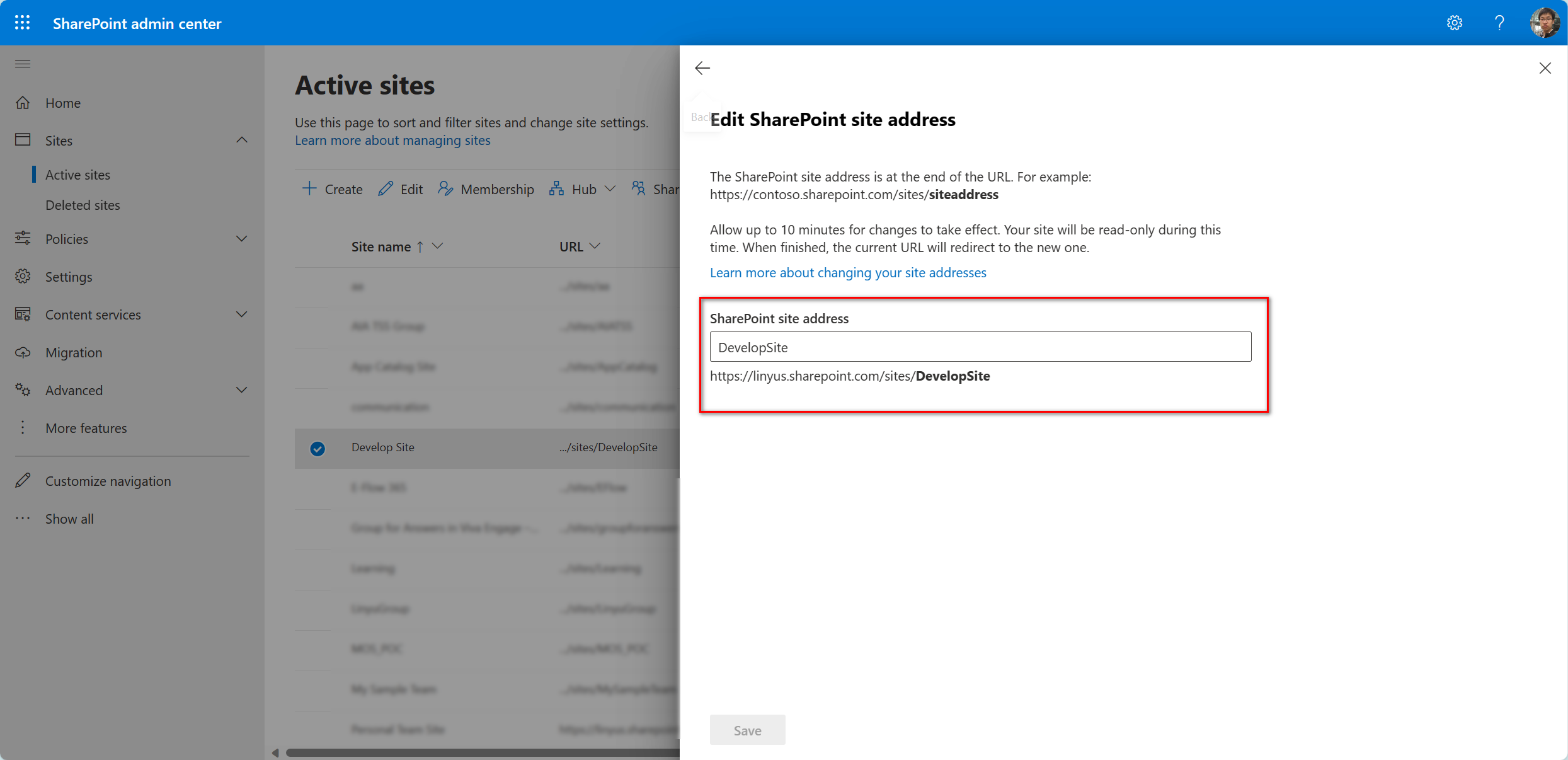Open the help question mark icon
The image size is (1568, 760).
tap(1499, 23)
